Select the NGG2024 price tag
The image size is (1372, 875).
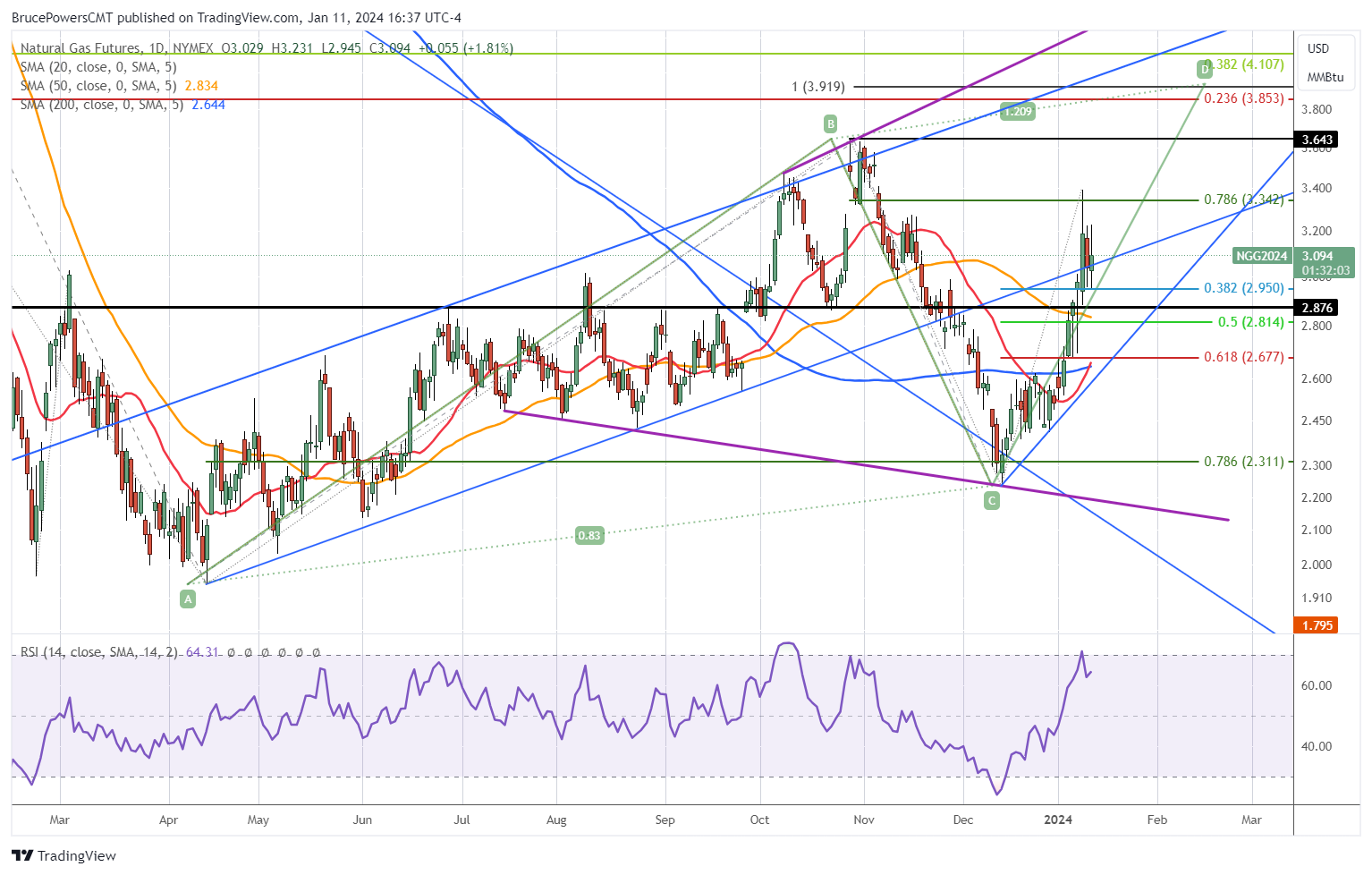pyautogui.click(x=1262, y=256)
